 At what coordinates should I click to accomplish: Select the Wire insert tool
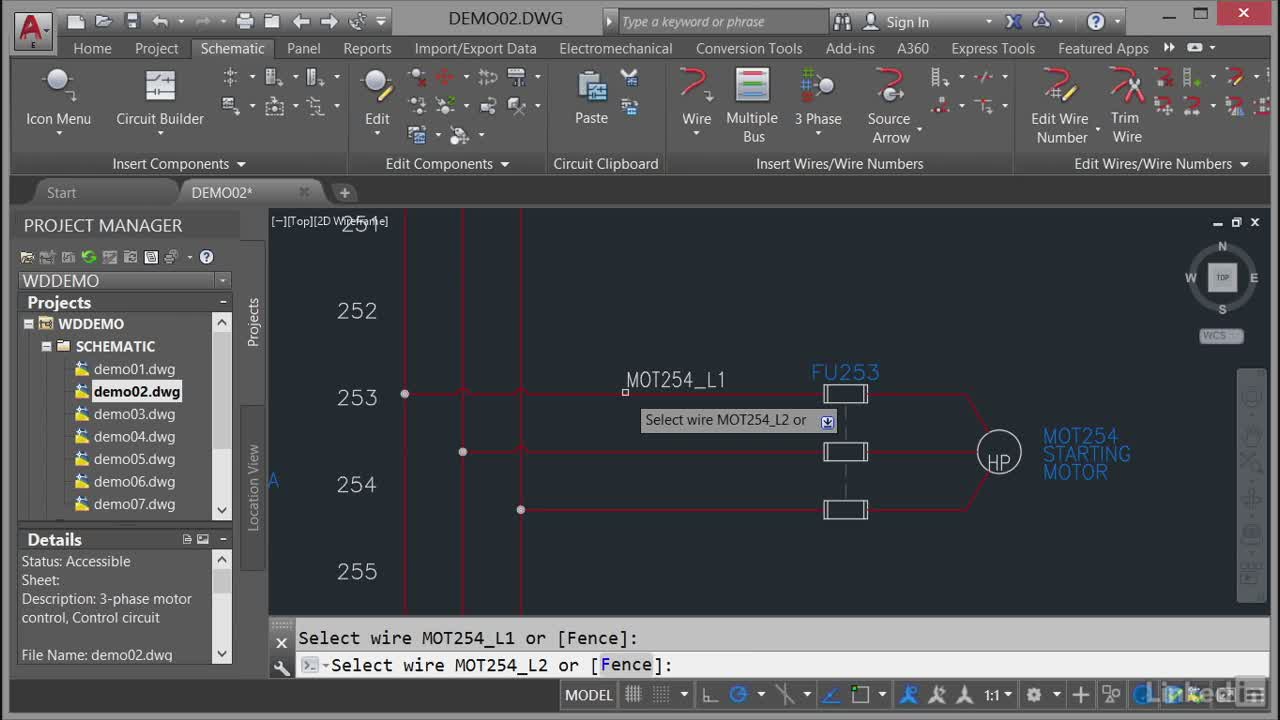[x=696, y=100]
